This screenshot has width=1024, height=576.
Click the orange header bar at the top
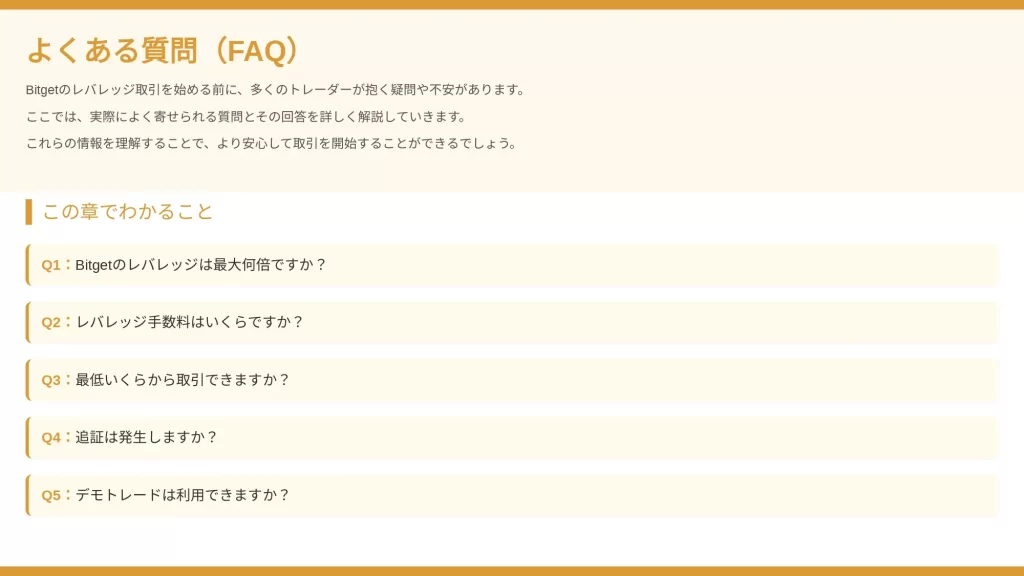pos(512,5)
